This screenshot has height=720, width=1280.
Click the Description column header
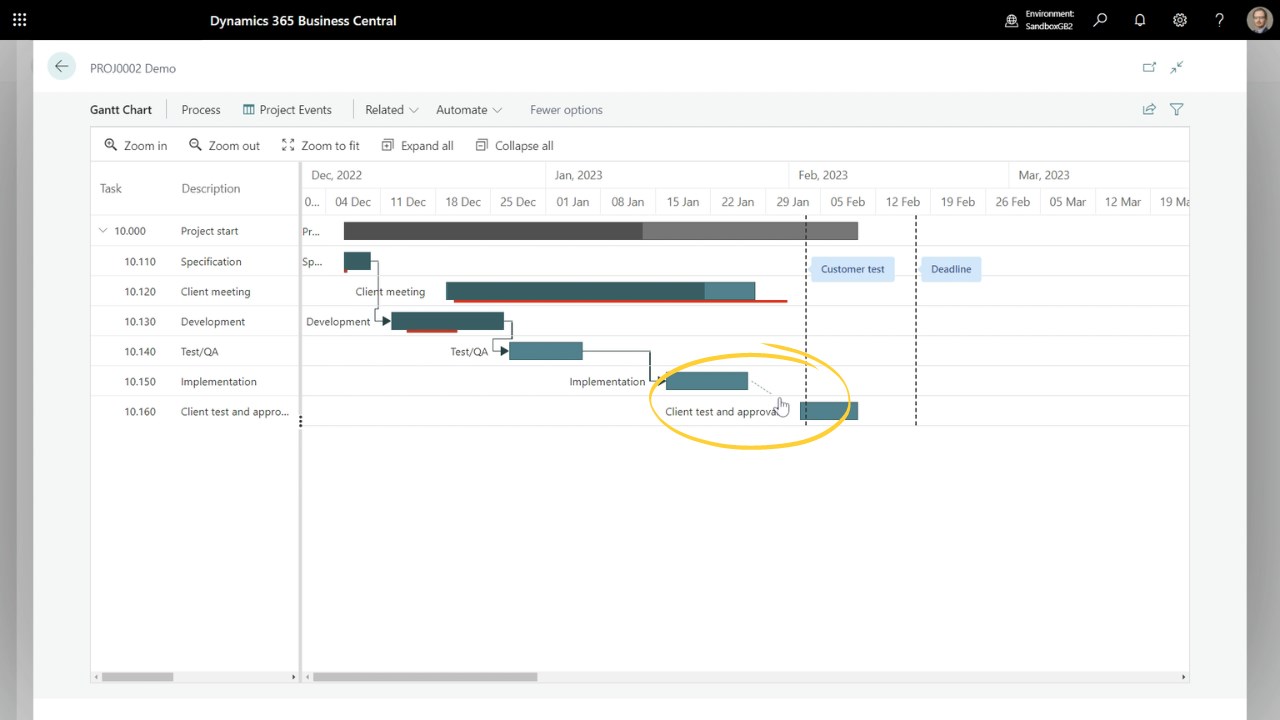[211, 189]
